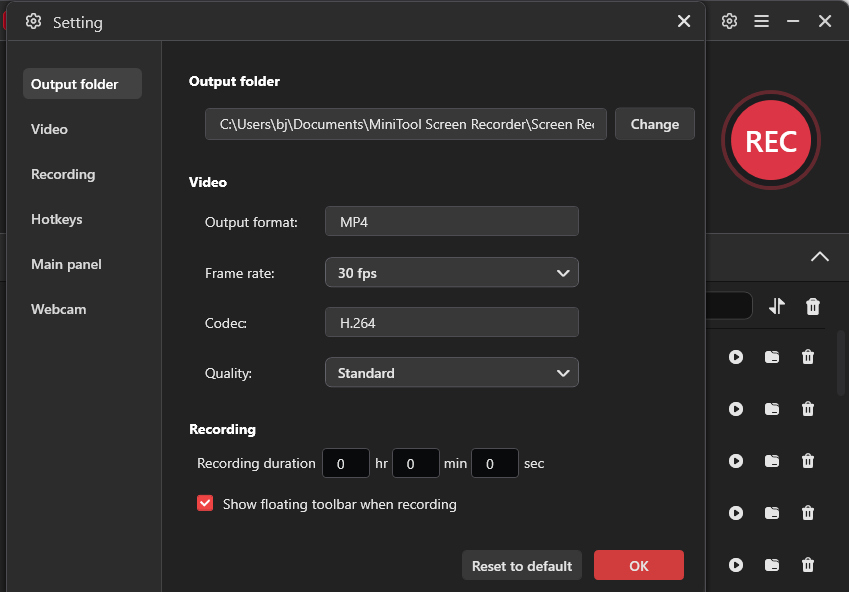Open the hamburger menu

(x=761, y=21)
